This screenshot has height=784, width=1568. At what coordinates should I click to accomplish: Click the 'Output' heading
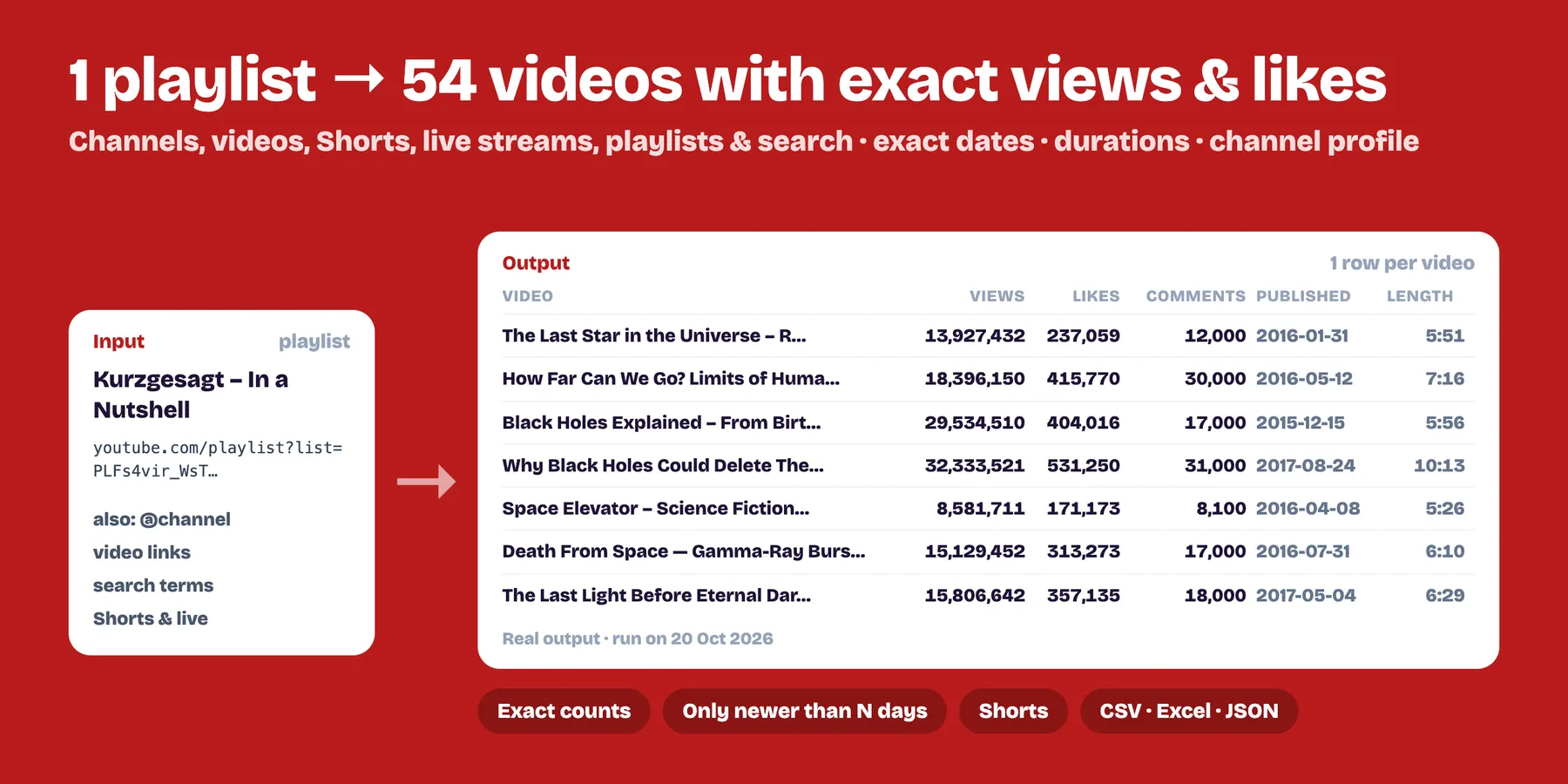coord(536,263)
